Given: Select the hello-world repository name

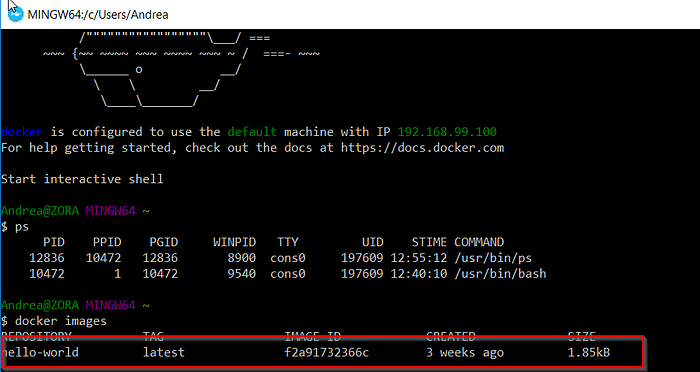Looking at the screenshot, I should (x=40, y=353).
